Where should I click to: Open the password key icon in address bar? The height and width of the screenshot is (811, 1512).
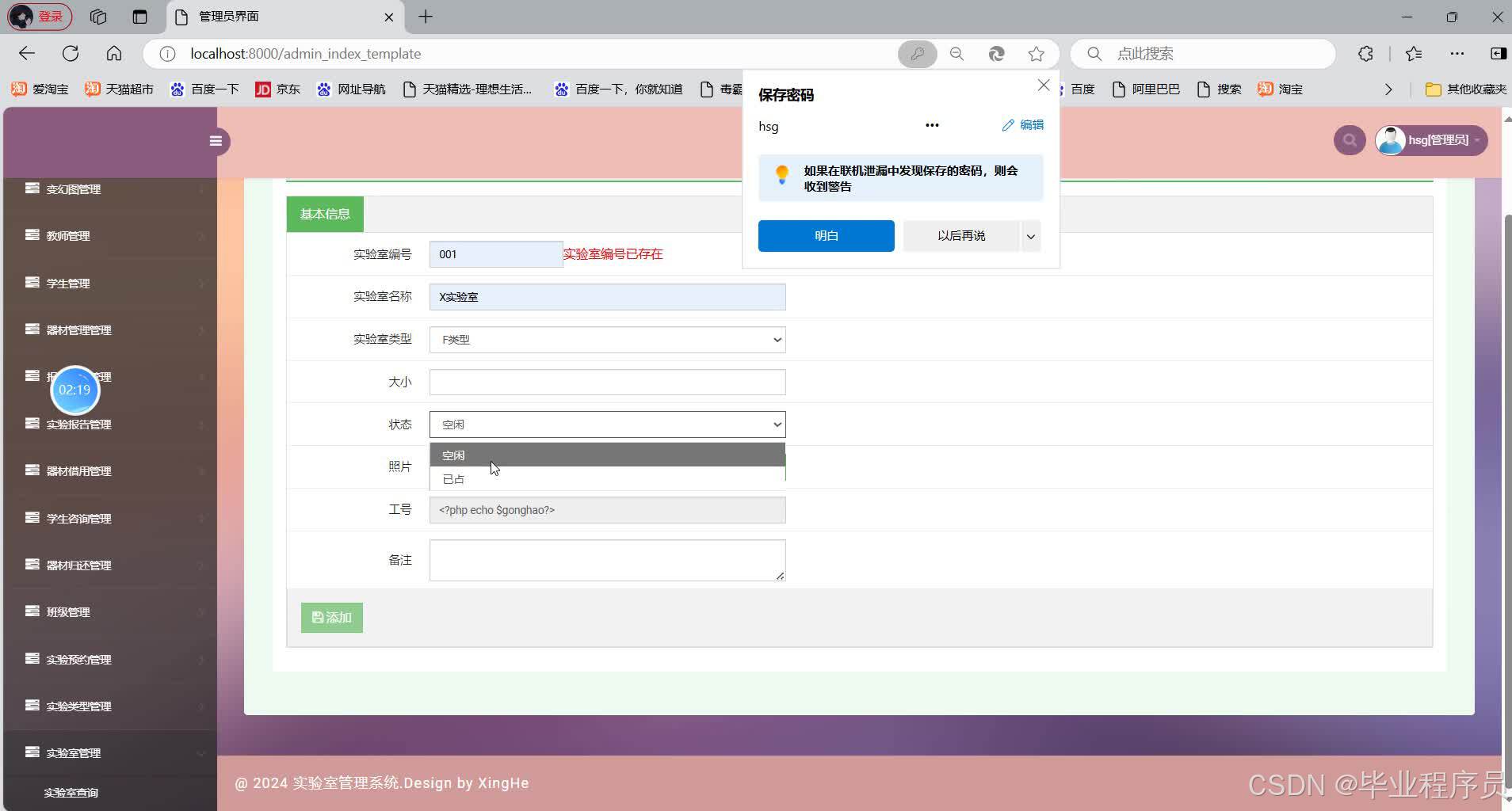click(x=916, y=53)
